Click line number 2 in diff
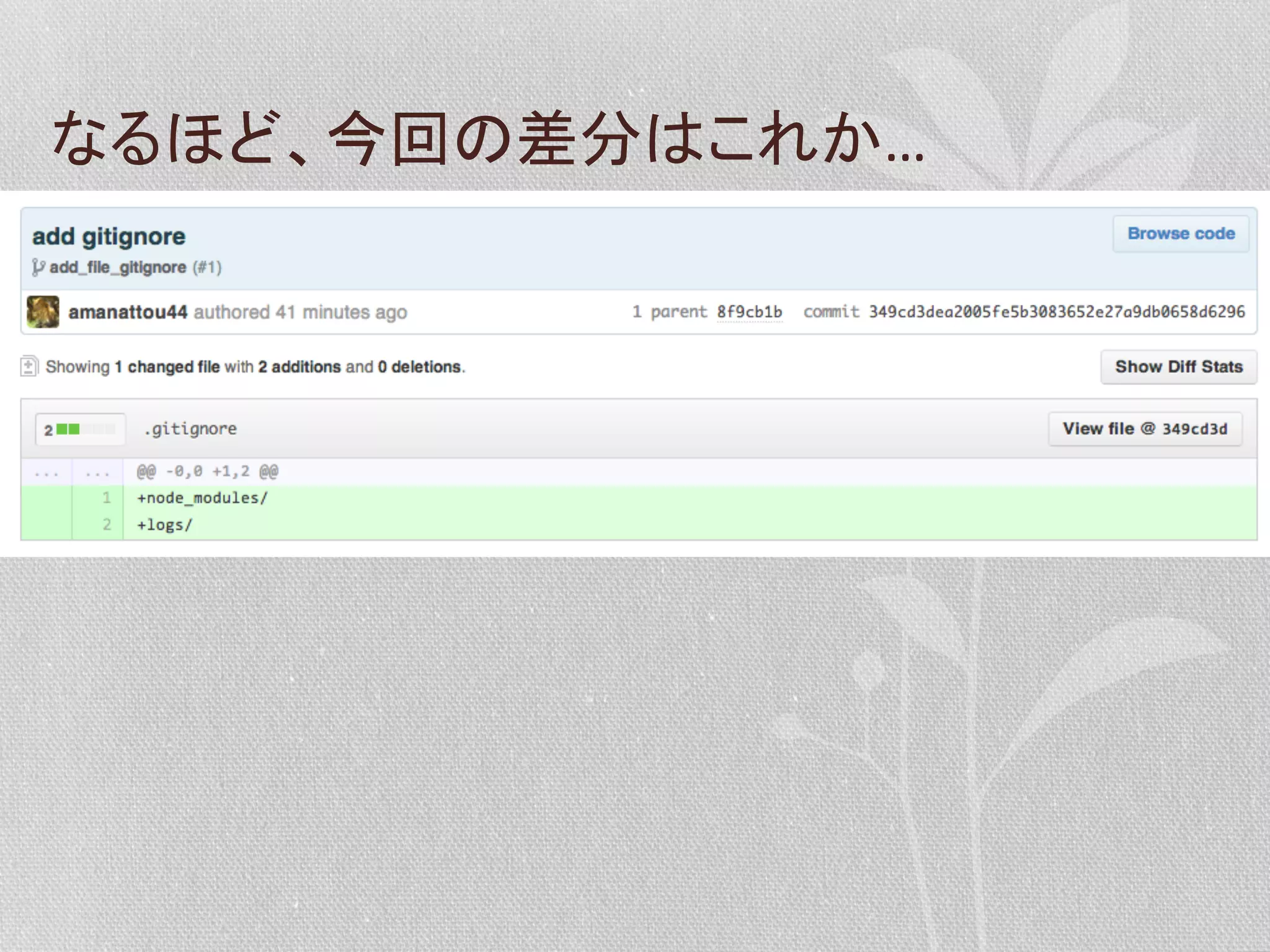 click(x=107, y=525)
